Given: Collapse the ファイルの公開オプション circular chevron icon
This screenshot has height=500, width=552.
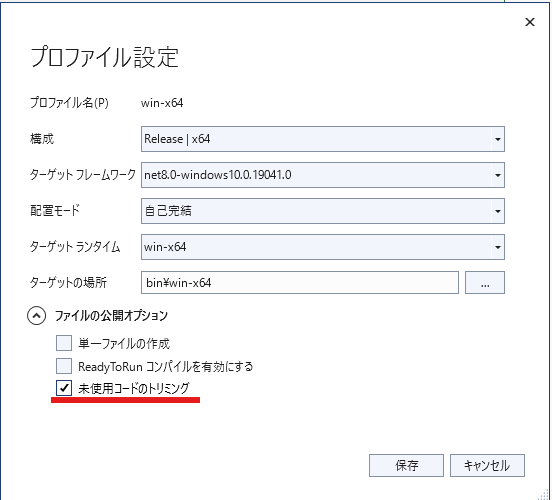Looking at the screenshot, I should (x=36, y=315).
